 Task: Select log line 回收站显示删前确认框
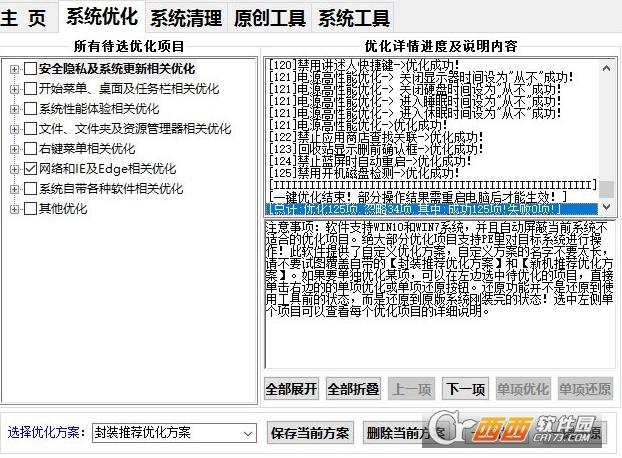click(x=376, y=149)
